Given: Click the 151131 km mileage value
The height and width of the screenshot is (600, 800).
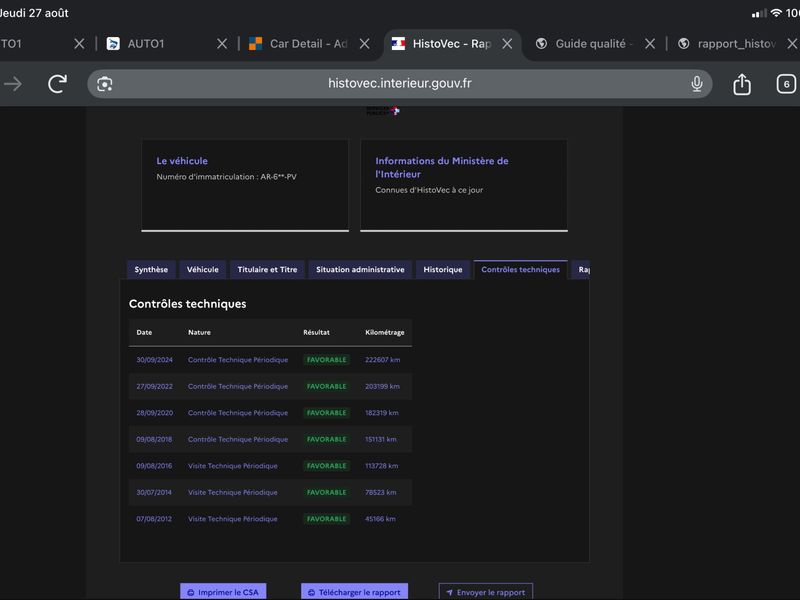Looking at the screenshot, I should 381,439.
